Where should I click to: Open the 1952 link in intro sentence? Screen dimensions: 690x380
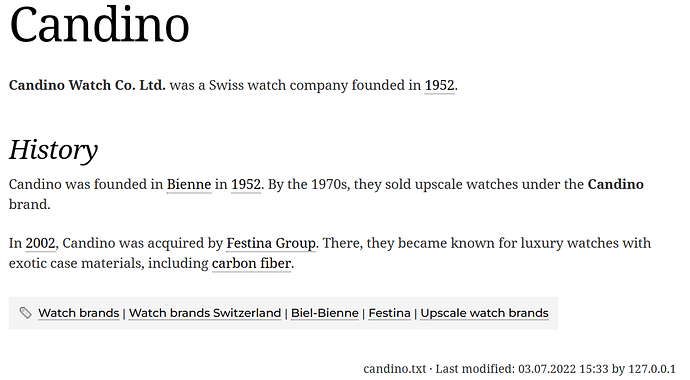point(439,85)
